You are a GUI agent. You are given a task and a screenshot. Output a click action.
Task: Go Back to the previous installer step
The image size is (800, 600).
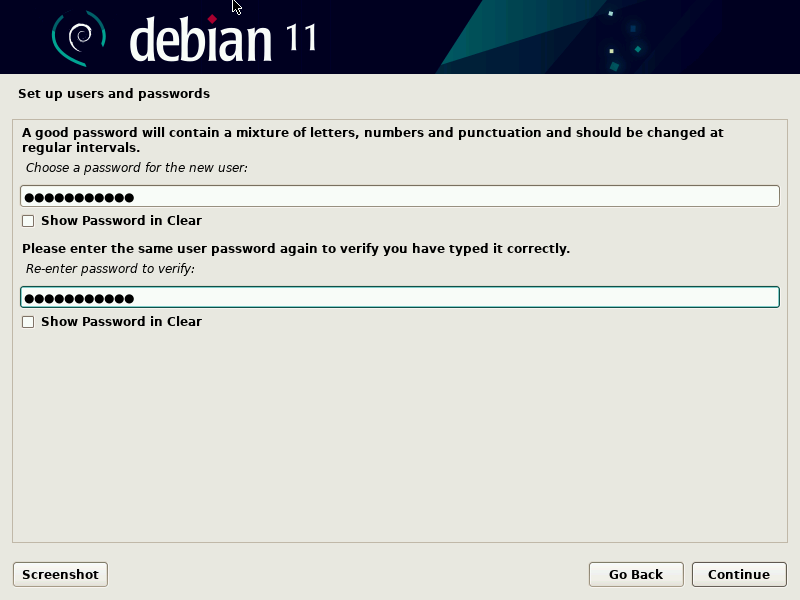pos(635,574)
